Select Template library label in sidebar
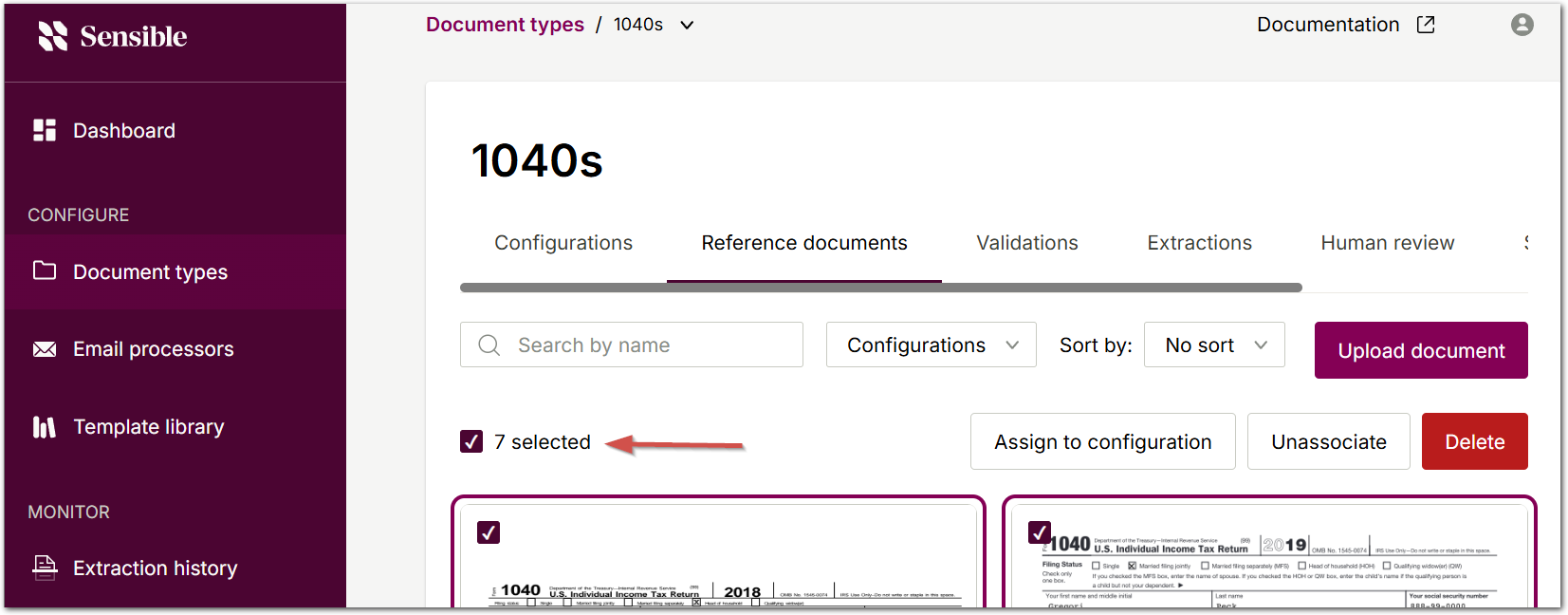The width and height of the screenshot is (1568, 615). coord(149,427)
